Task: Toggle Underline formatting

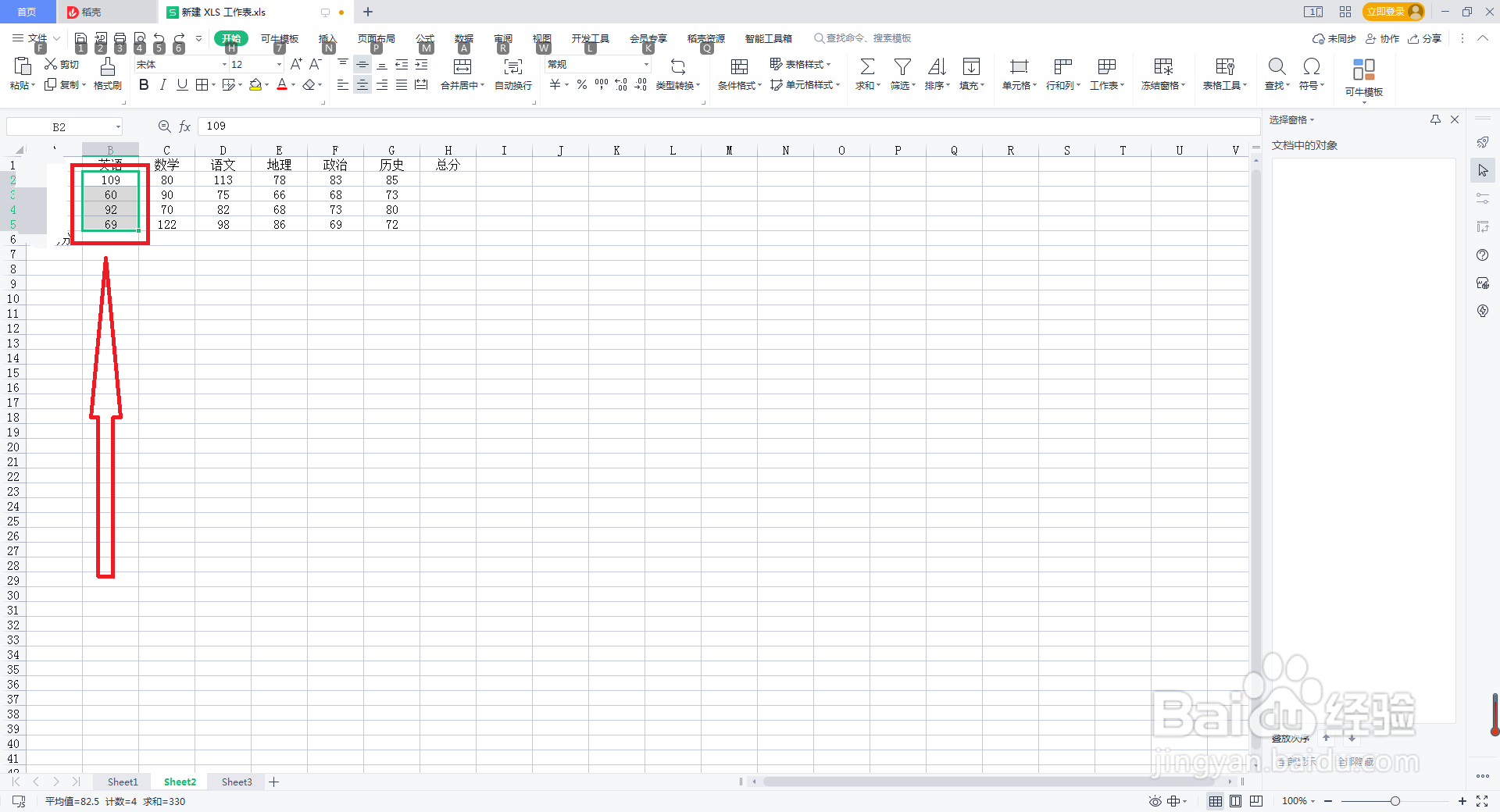Action: (x=182, y=85)
